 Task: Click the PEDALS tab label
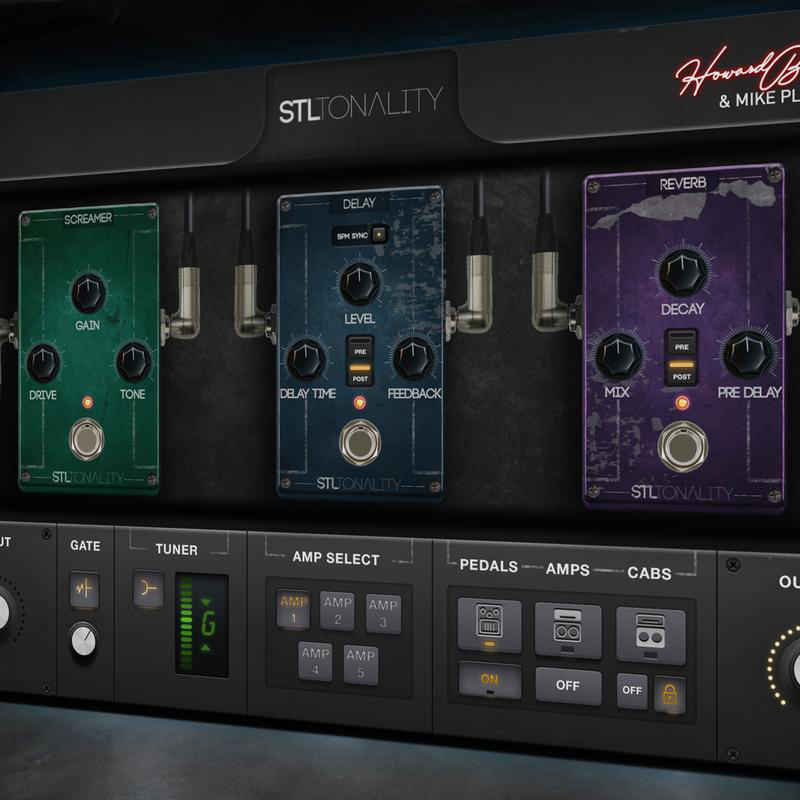pos(489,565)
